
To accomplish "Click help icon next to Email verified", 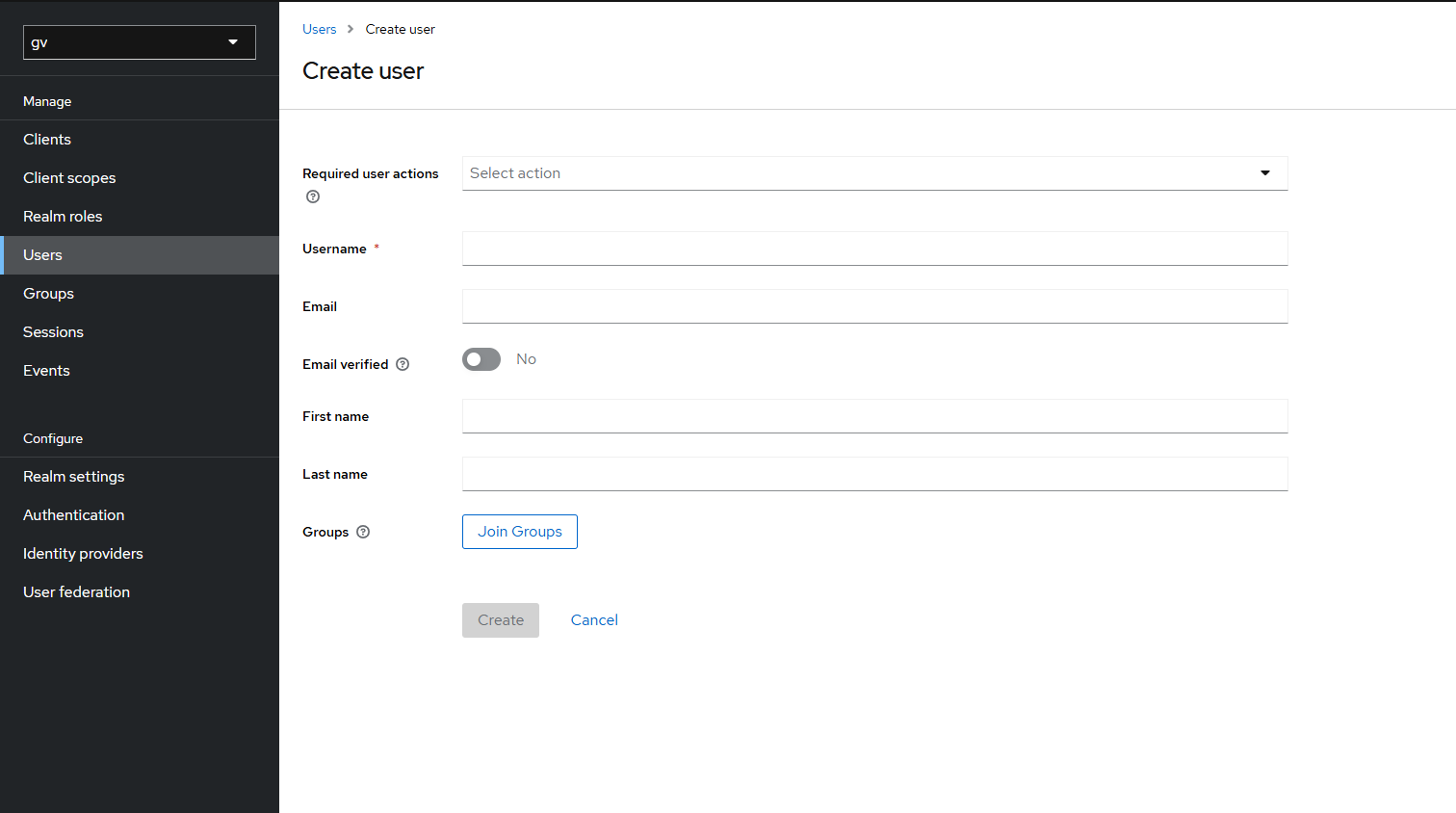I will click(x=403, y=364).
